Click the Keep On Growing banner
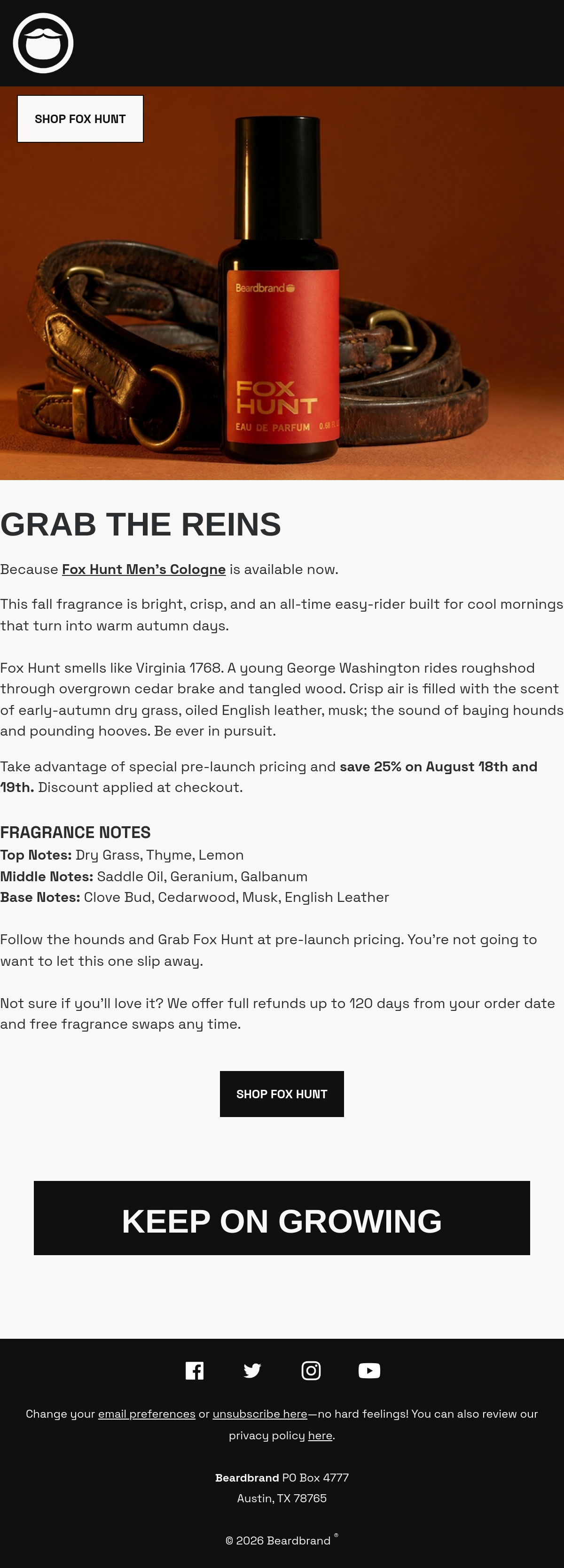 (x=282, y=1218)
